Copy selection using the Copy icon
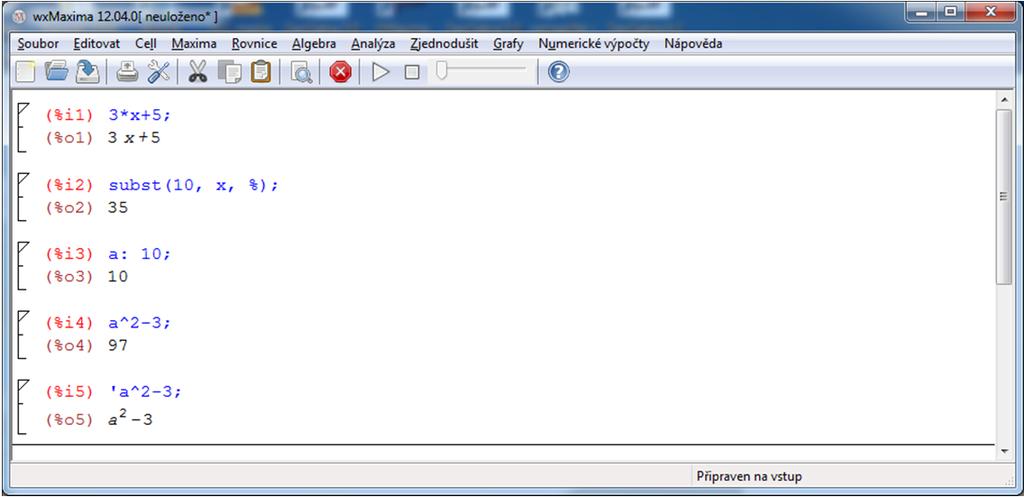 (x=229, y=72)
